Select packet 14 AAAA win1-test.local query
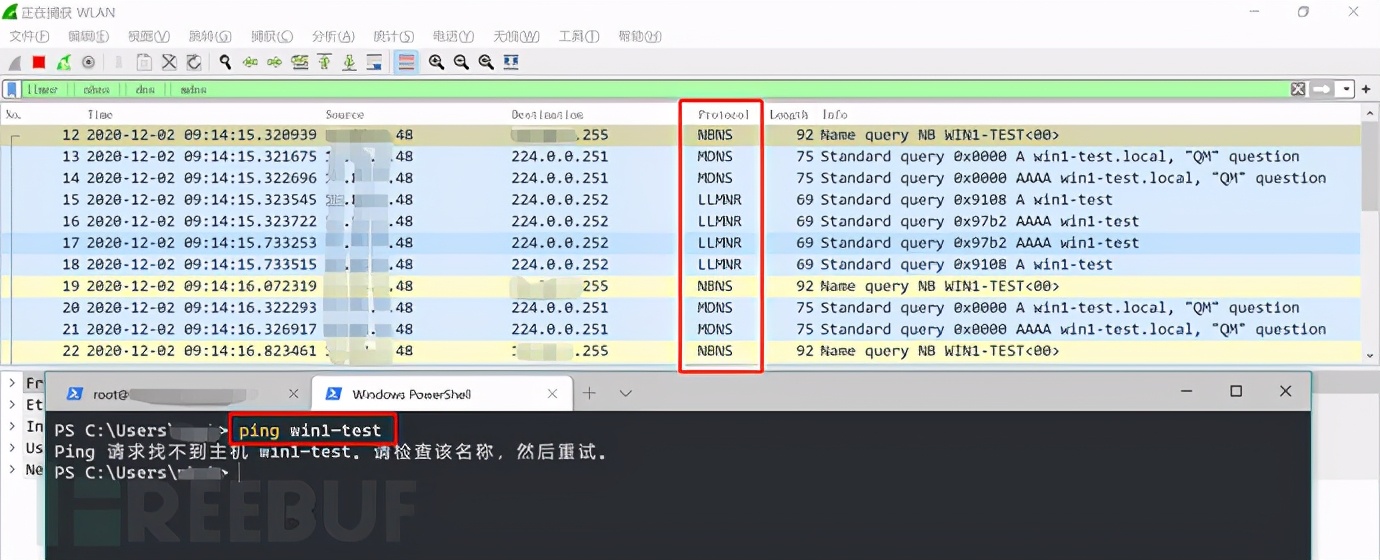Screen dimensions: 1380x560 pyautogui.click(x=681, y=178)
